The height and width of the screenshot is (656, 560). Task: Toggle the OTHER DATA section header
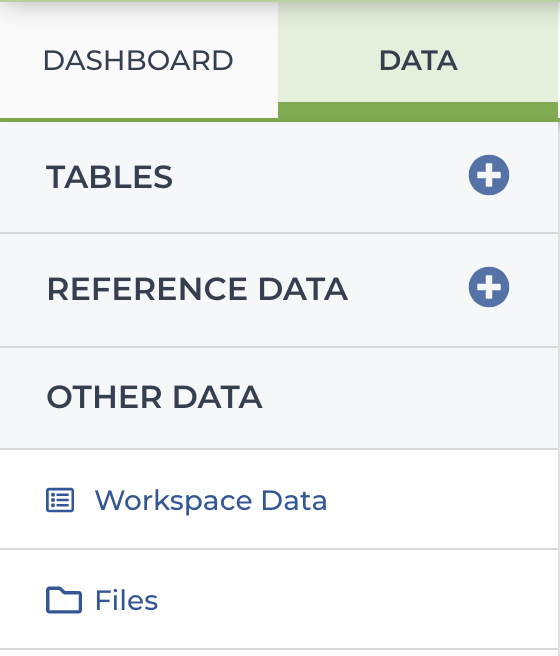pos(279,398)
